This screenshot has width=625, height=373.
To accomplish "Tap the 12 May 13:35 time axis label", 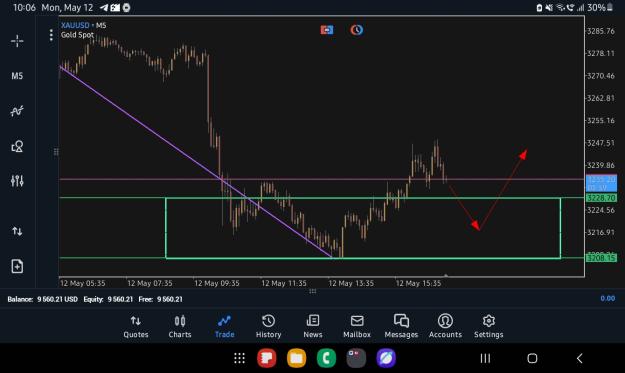I will coord(351,283).
